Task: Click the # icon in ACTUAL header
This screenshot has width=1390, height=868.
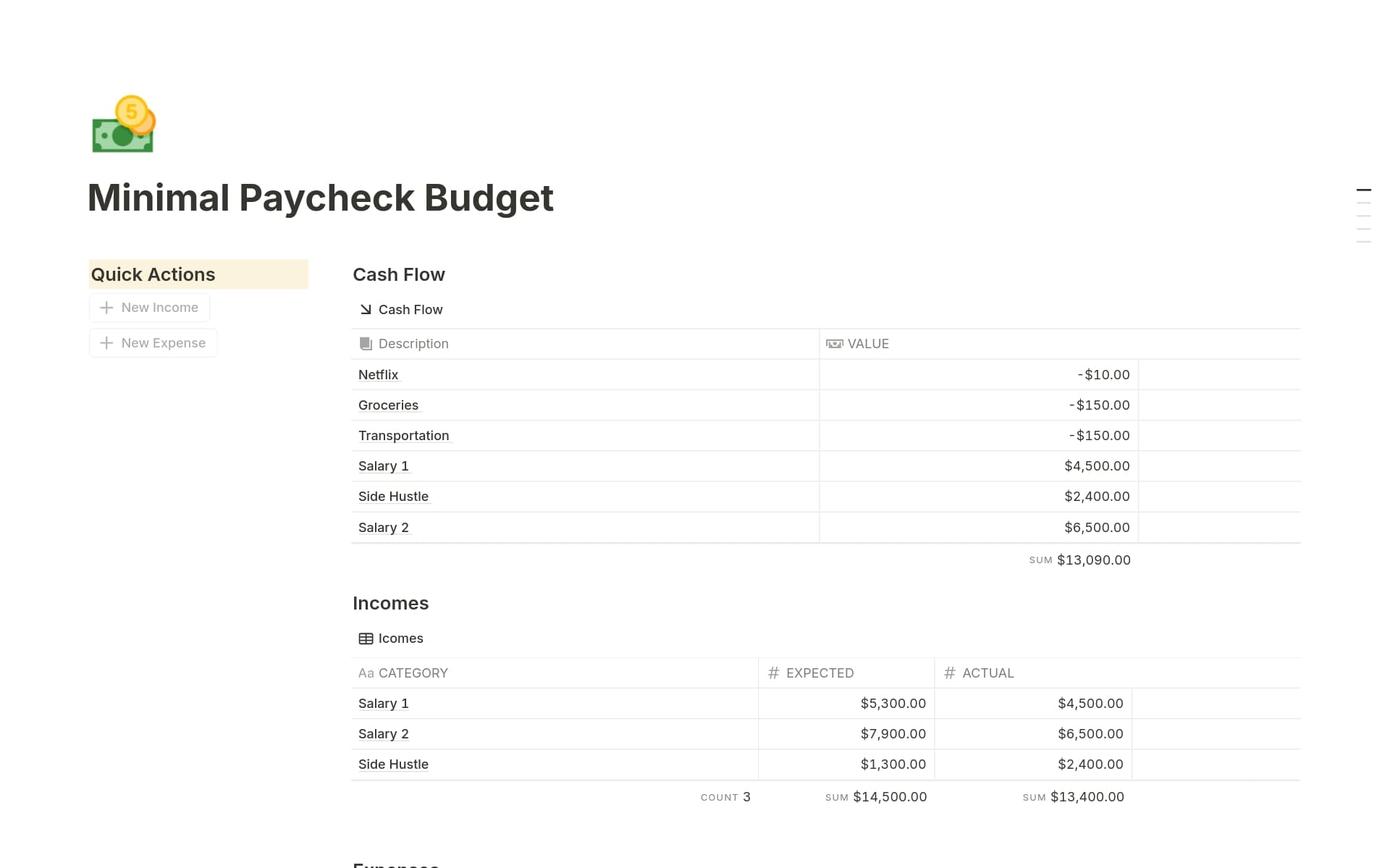Action: click(x=949, y=673)
